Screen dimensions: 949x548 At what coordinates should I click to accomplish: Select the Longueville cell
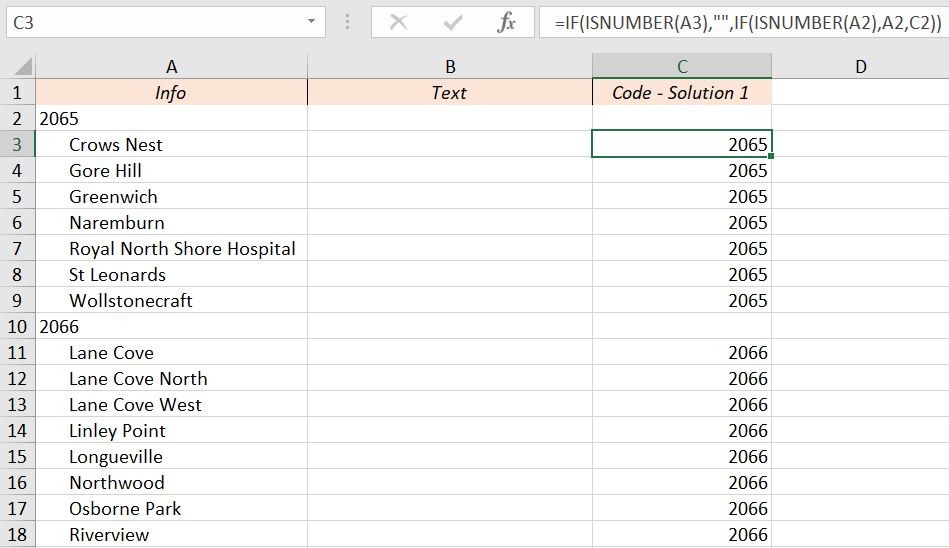(x=171, y=457)
